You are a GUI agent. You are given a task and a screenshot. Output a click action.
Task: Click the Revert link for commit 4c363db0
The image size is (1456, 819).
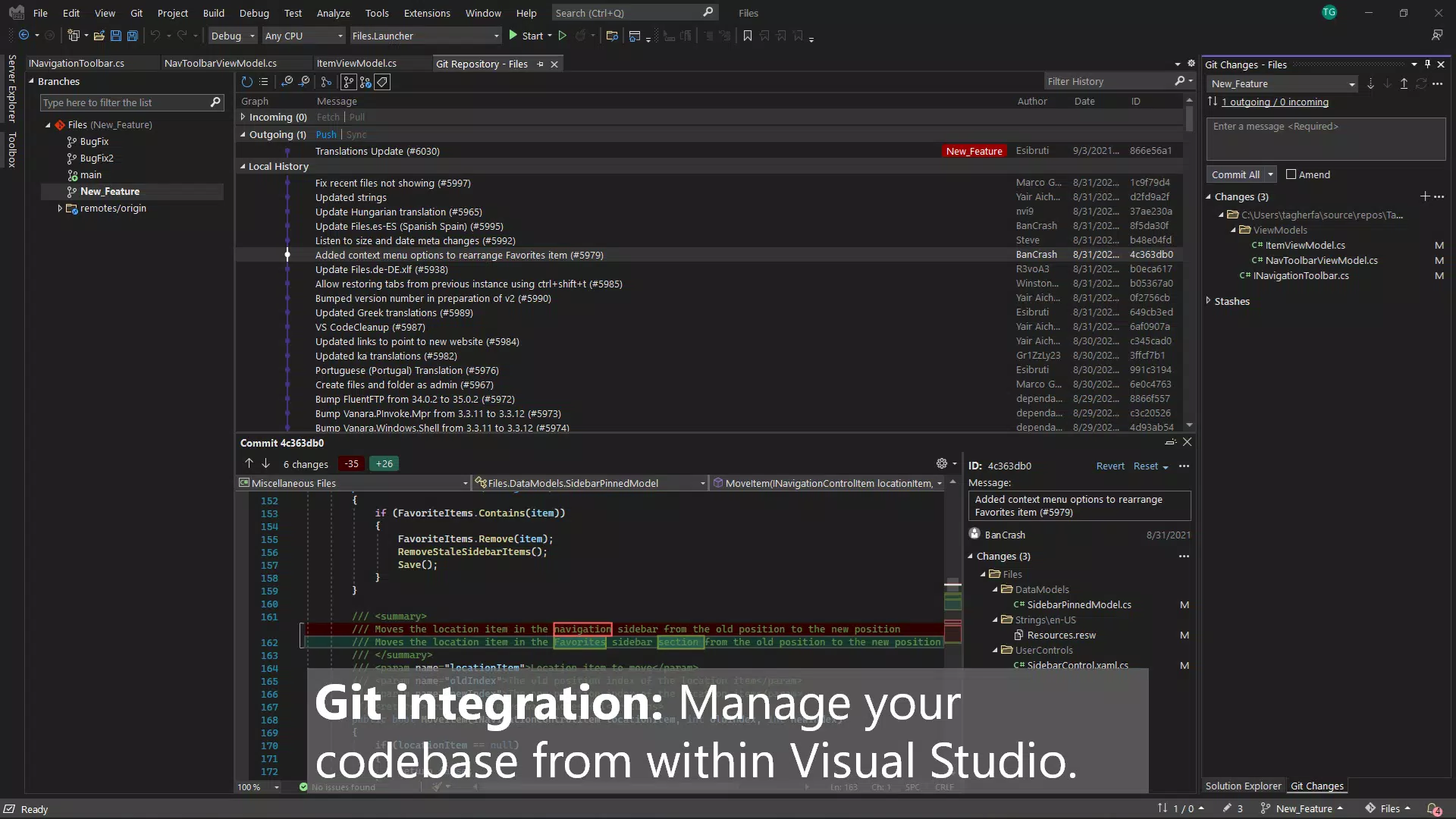coord(1110,466)
